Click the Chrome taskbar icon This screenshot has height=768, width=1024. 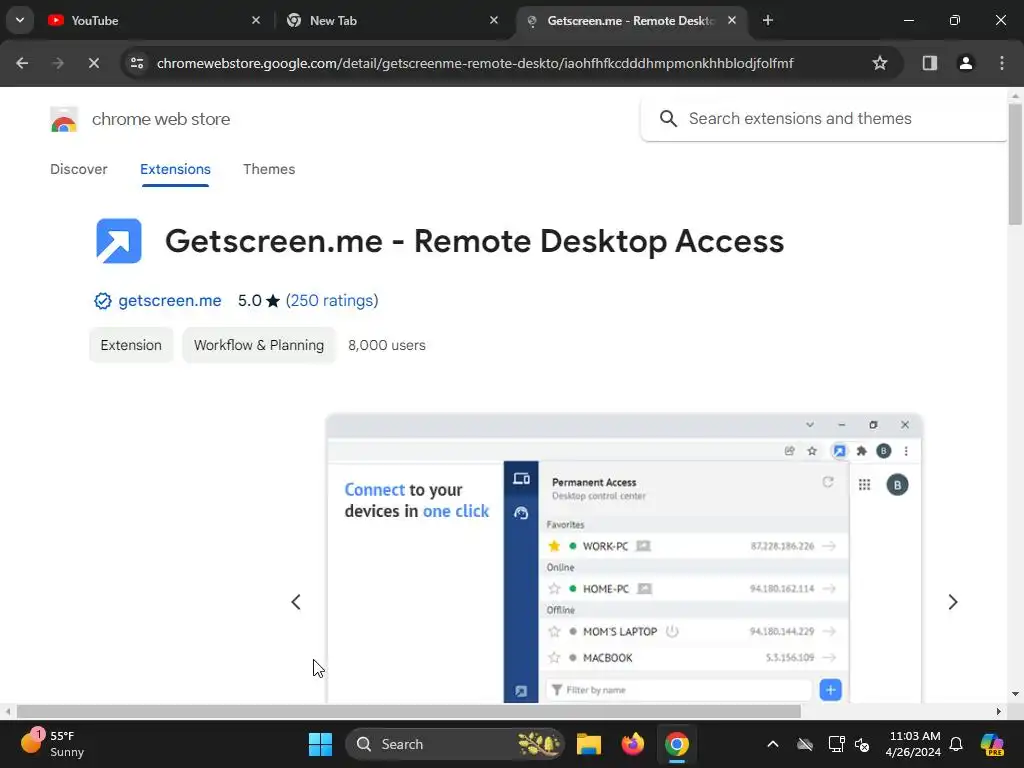[677, 744]
